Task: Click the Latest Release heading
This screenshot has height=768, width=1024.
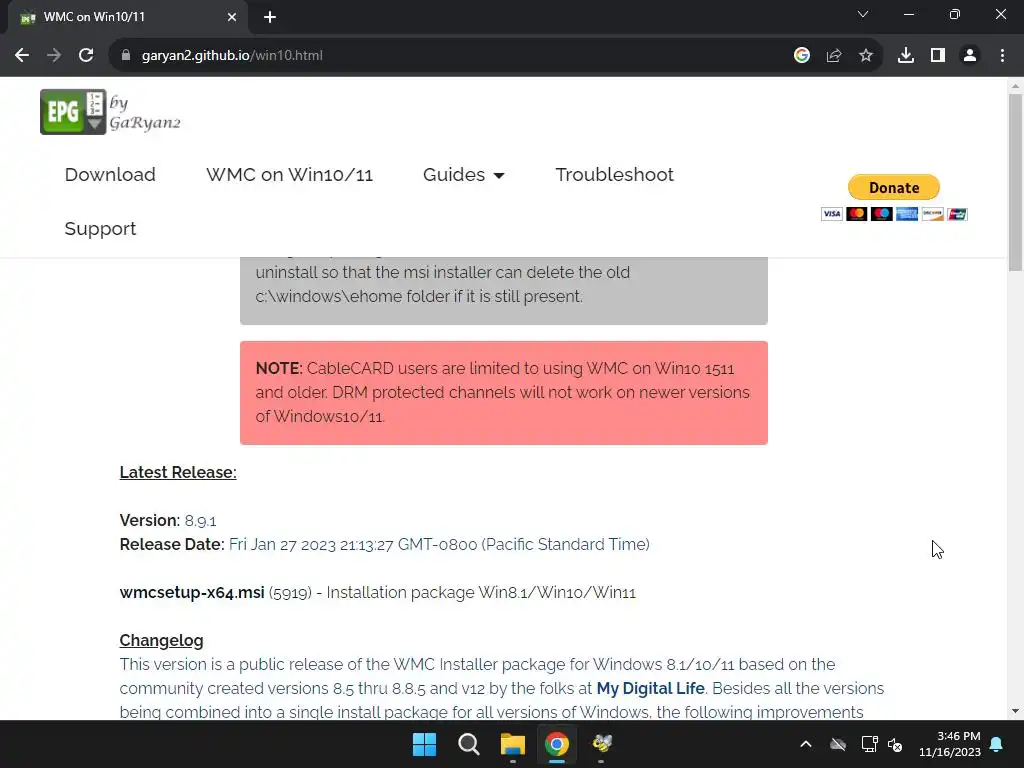Action: 178,472
